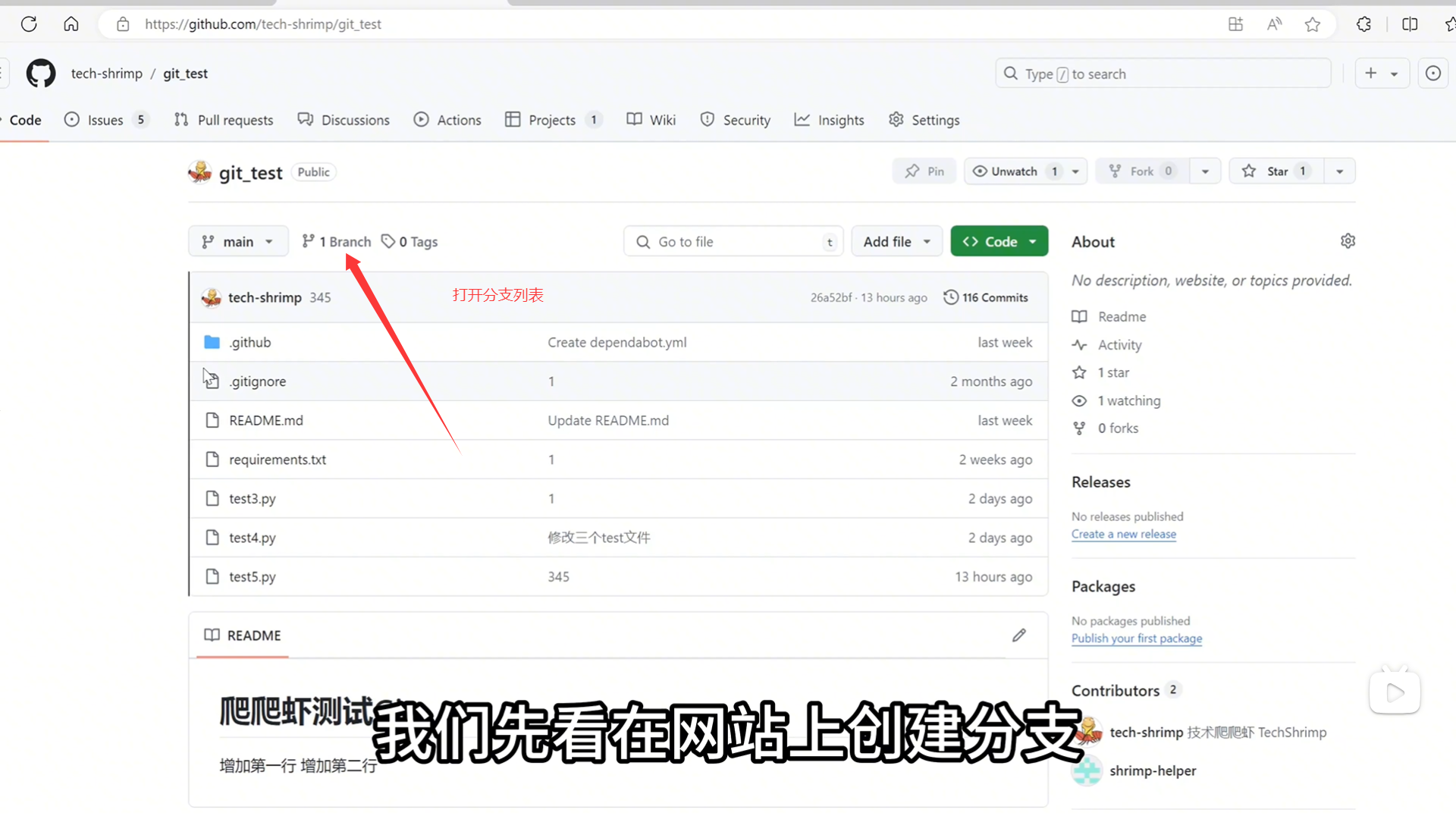
Task: Switch to the Issues tab
Action: click(x=105, y=120)
